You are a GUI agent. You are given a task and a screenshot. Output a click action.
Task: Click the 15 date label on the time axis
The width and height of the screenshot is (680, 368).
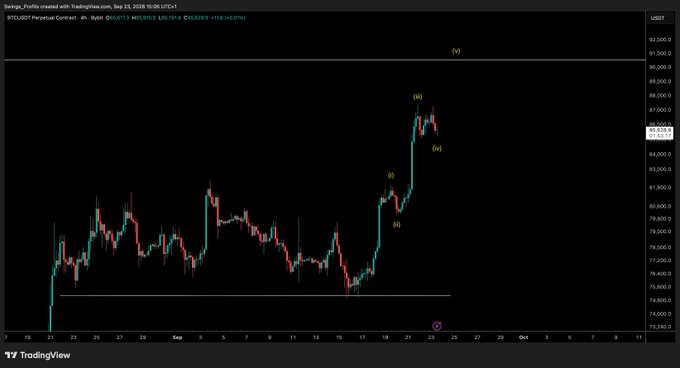pos(339,337)
